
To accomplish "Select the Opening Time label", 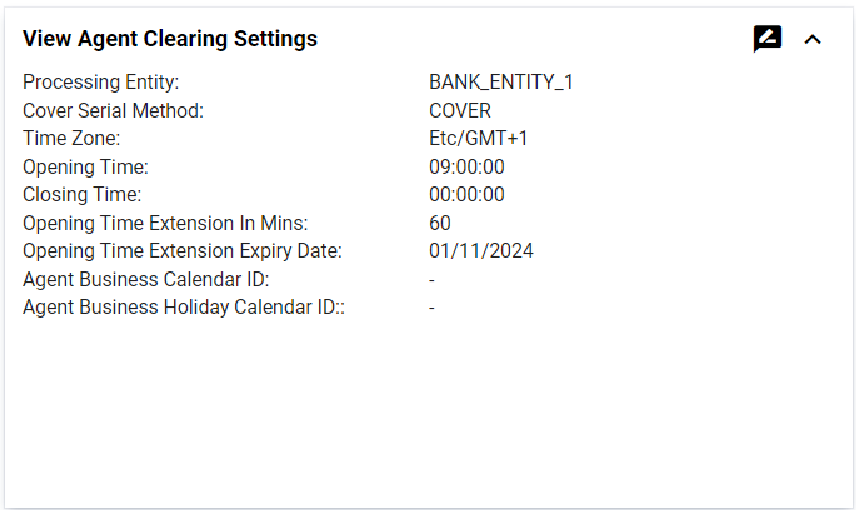I will coord(86,166).
